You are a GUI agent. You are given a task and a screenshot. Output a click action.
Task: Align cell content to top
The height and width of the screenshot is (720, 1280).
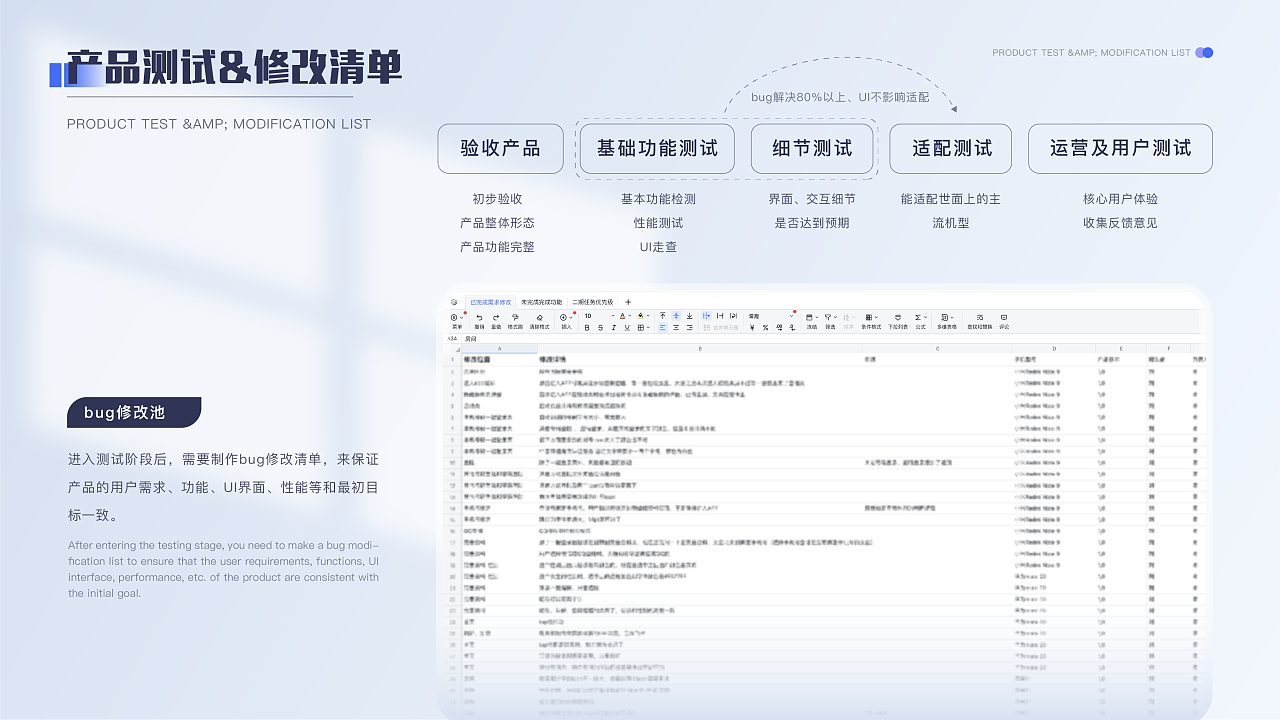click(663, 316)
